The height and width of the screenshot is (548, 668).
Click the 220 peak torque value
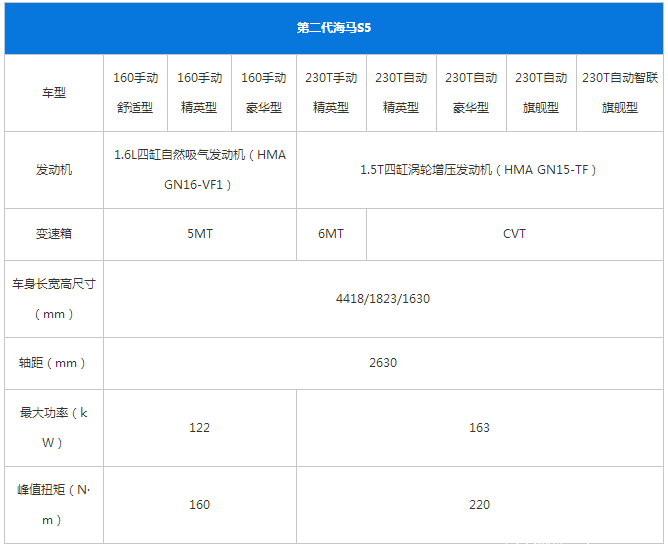[x=479, y=505]
